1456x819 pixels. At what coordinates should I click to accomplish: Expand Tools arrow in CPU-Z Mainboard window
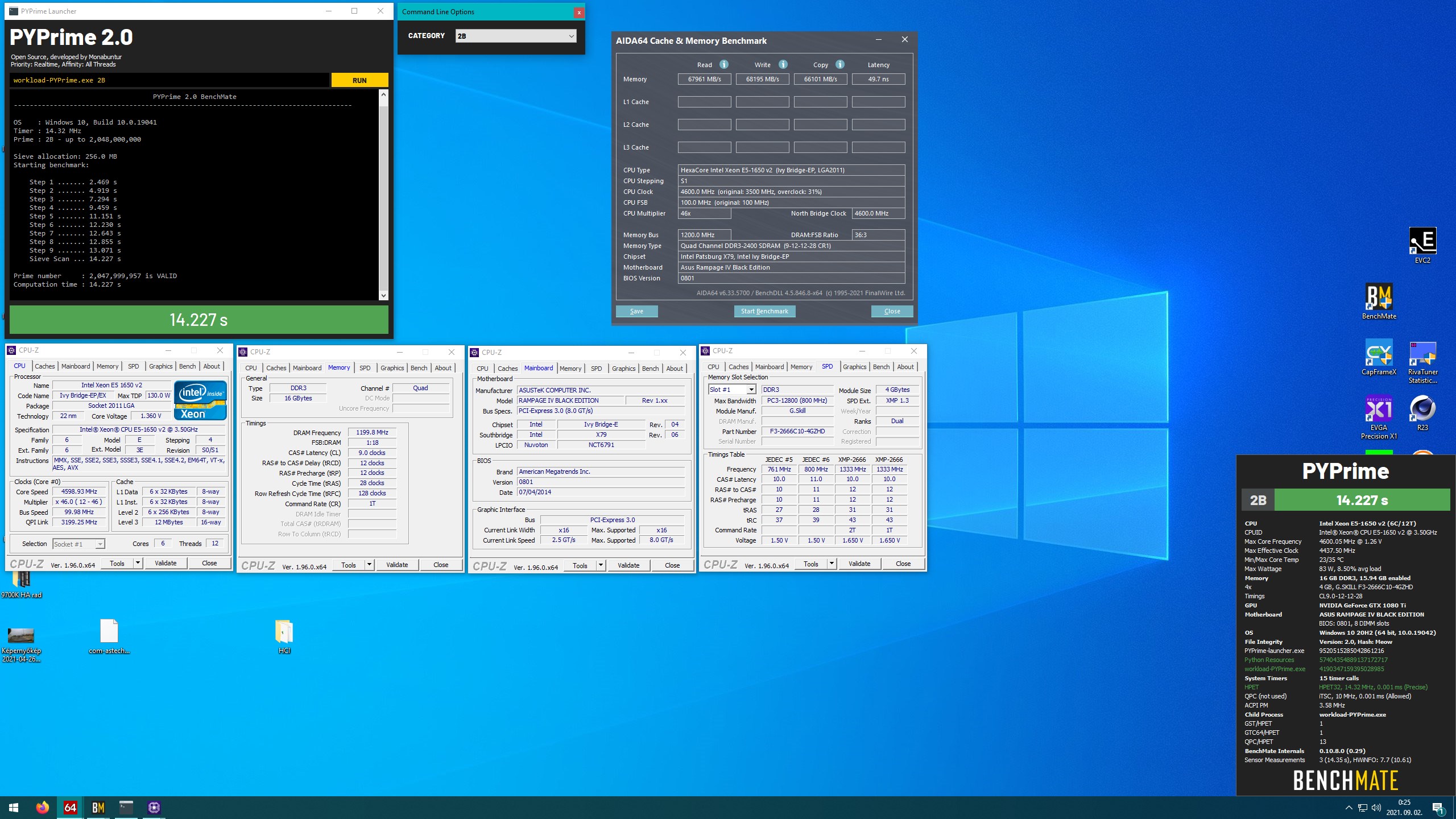(x=601, y=565)
